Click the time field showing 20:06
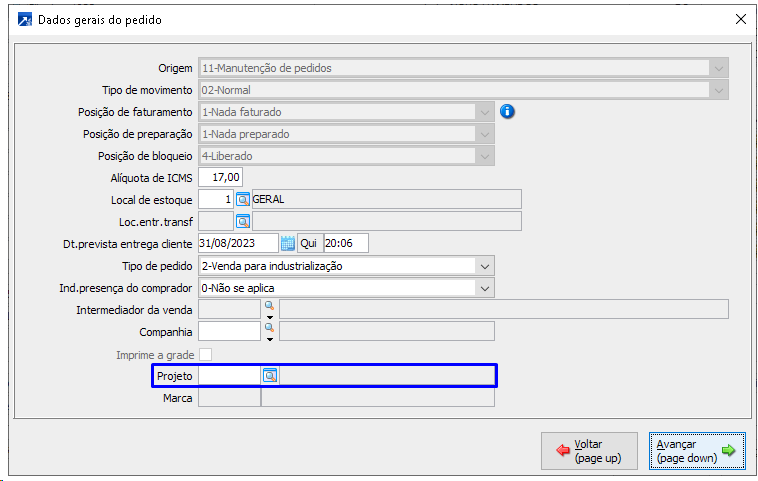Screen dimensions: 758x481 (x=346, y=243)
